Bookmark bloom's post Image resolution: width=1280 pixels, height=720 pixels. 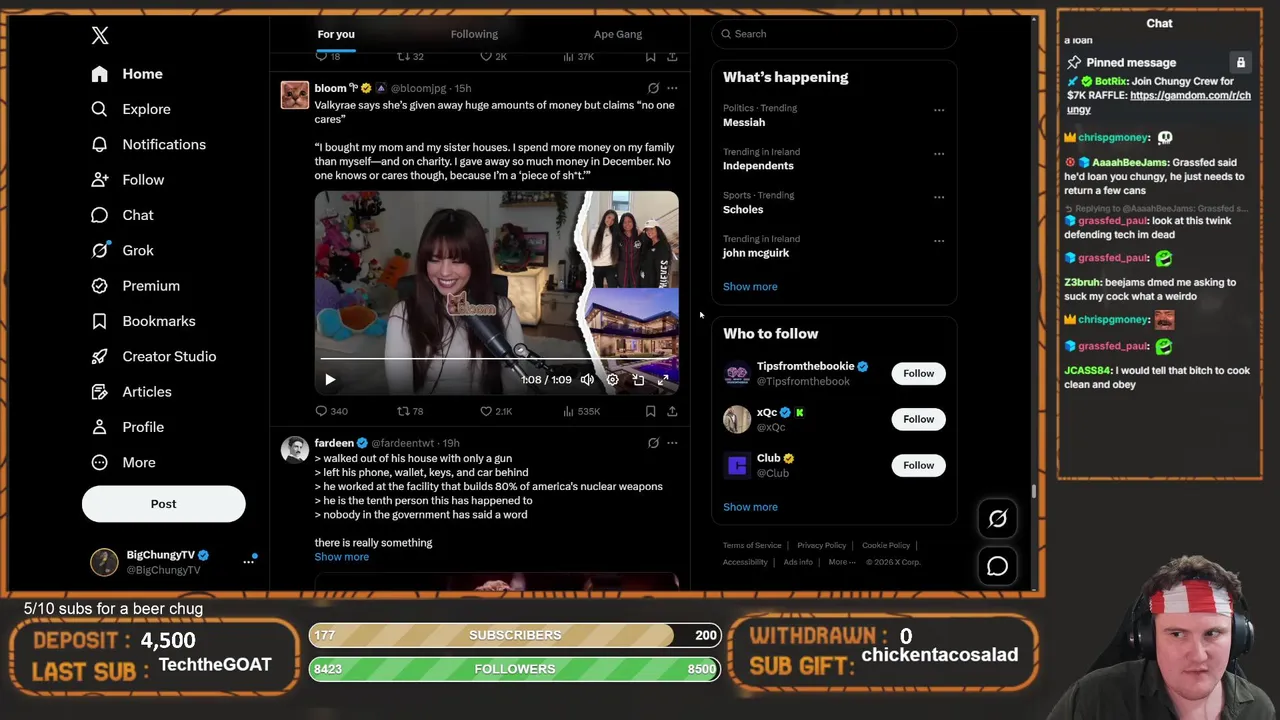click(x=650, y=411)
